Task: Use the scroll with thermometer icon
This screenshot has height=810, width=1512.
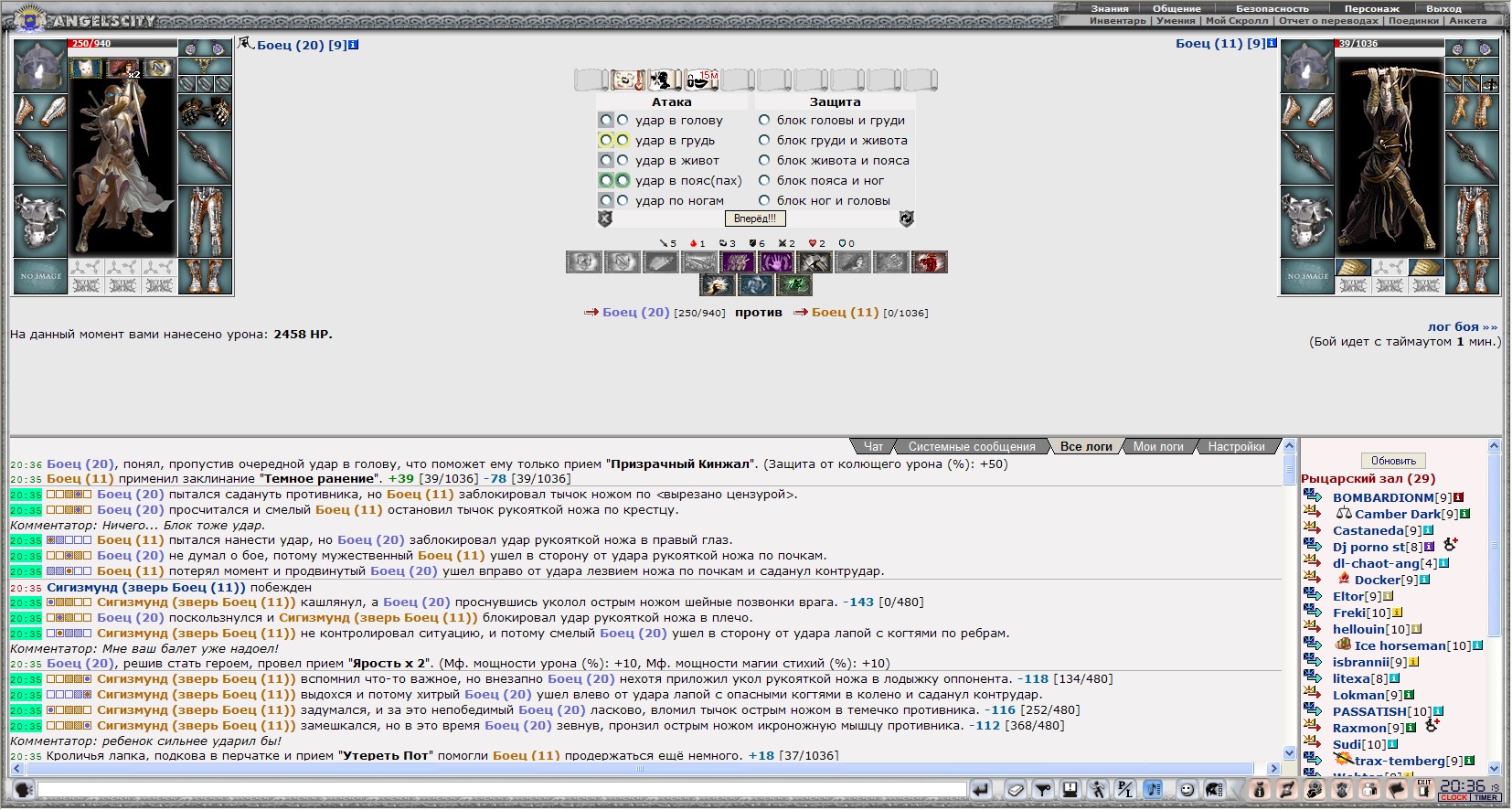Action: (628, 80)
